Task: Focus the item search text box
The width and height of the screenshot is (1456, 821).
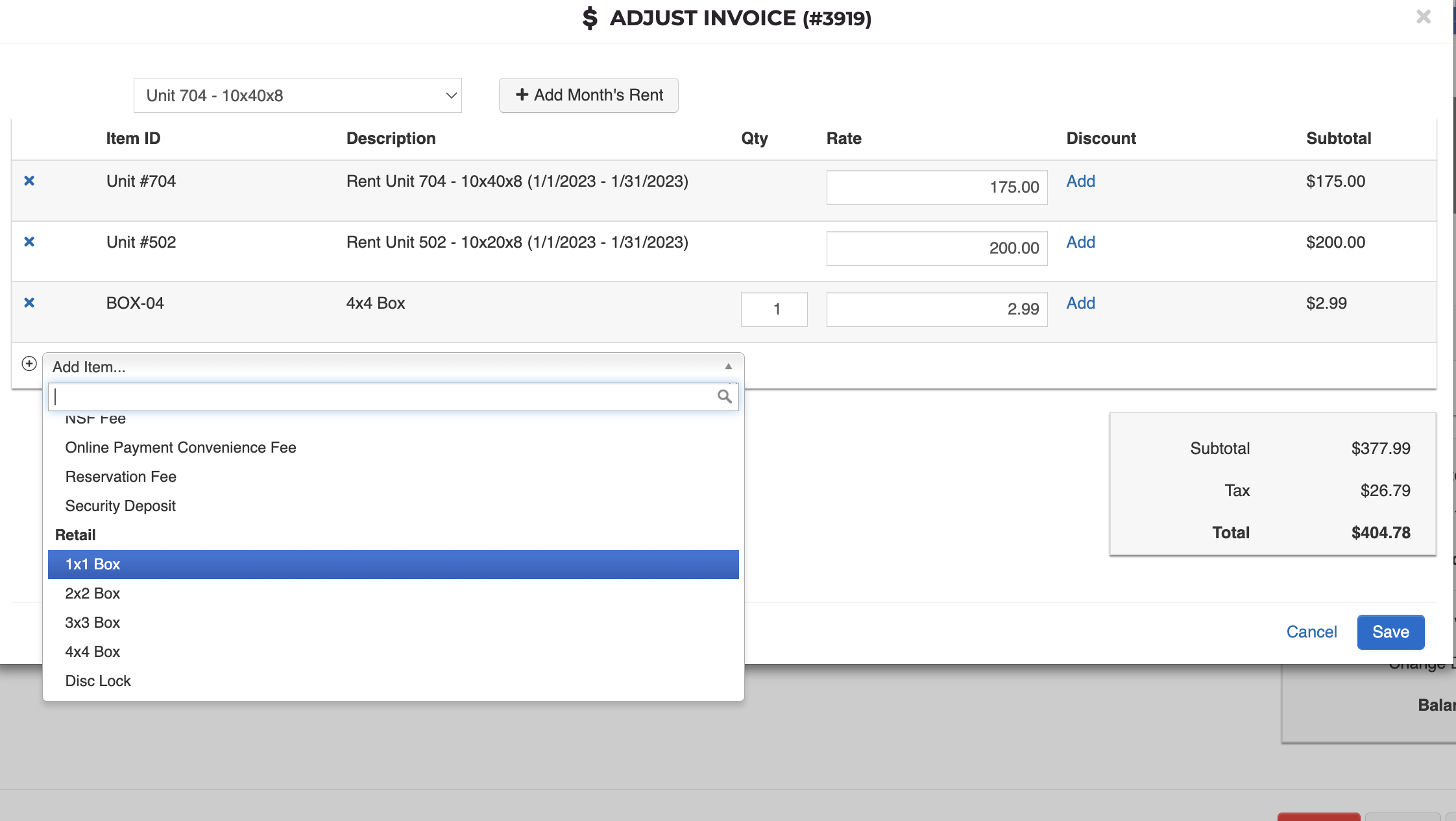Action: coord(383,397)
